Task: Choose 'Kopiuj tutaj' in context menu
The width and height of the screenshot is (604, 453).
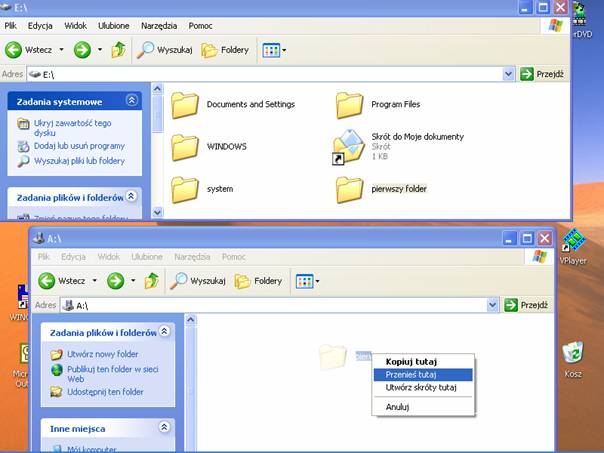Action: (411, 361)
